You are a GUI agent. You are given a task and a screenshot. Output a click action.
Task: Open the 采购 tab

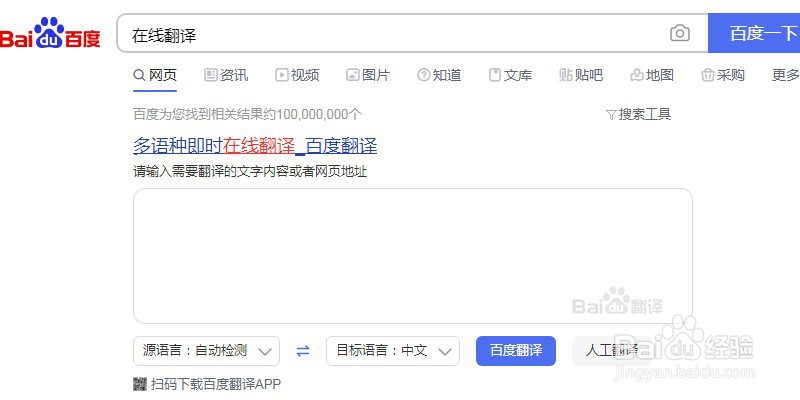coord(723,76)
